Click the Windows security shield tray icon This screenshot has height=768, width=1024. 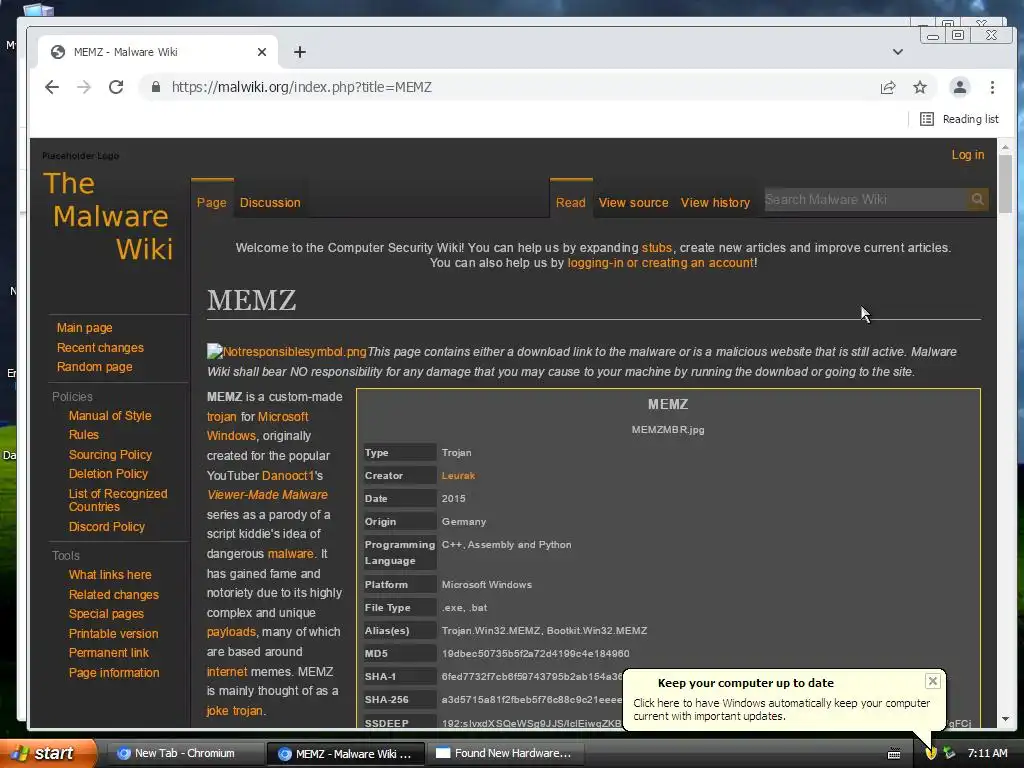click(x=931, y=754)
